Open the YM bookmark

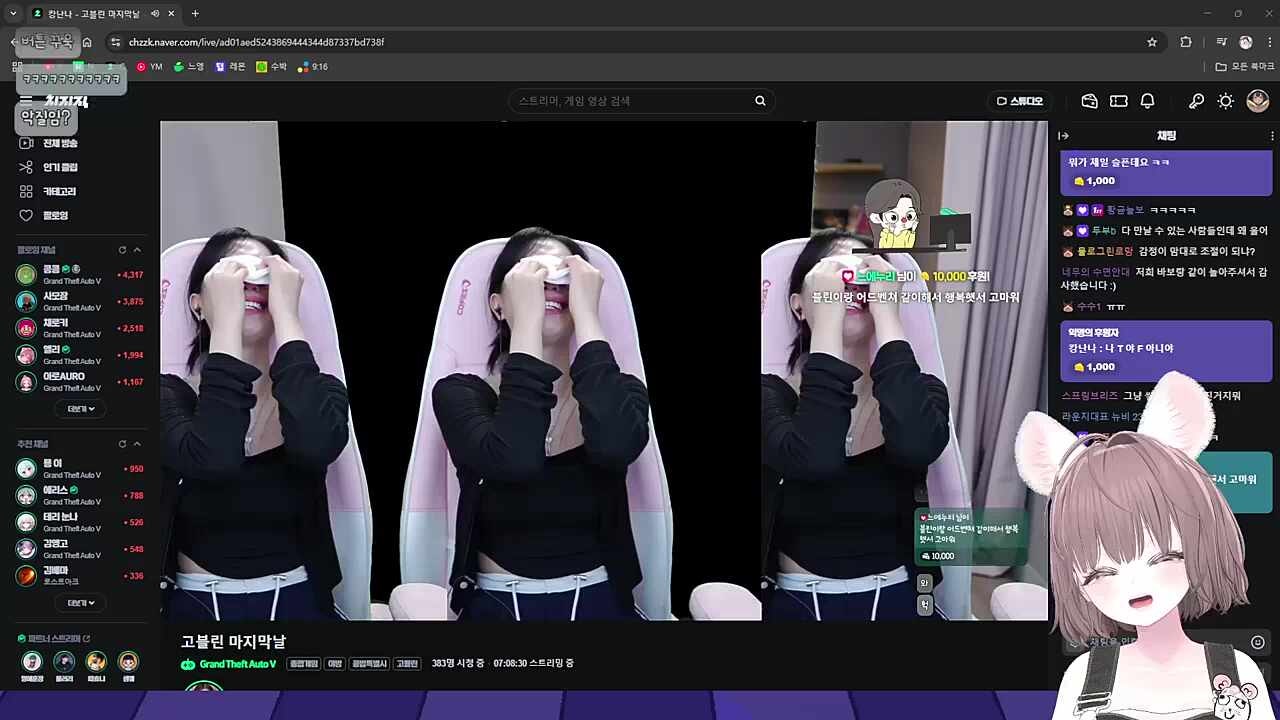tap(149, 67)
